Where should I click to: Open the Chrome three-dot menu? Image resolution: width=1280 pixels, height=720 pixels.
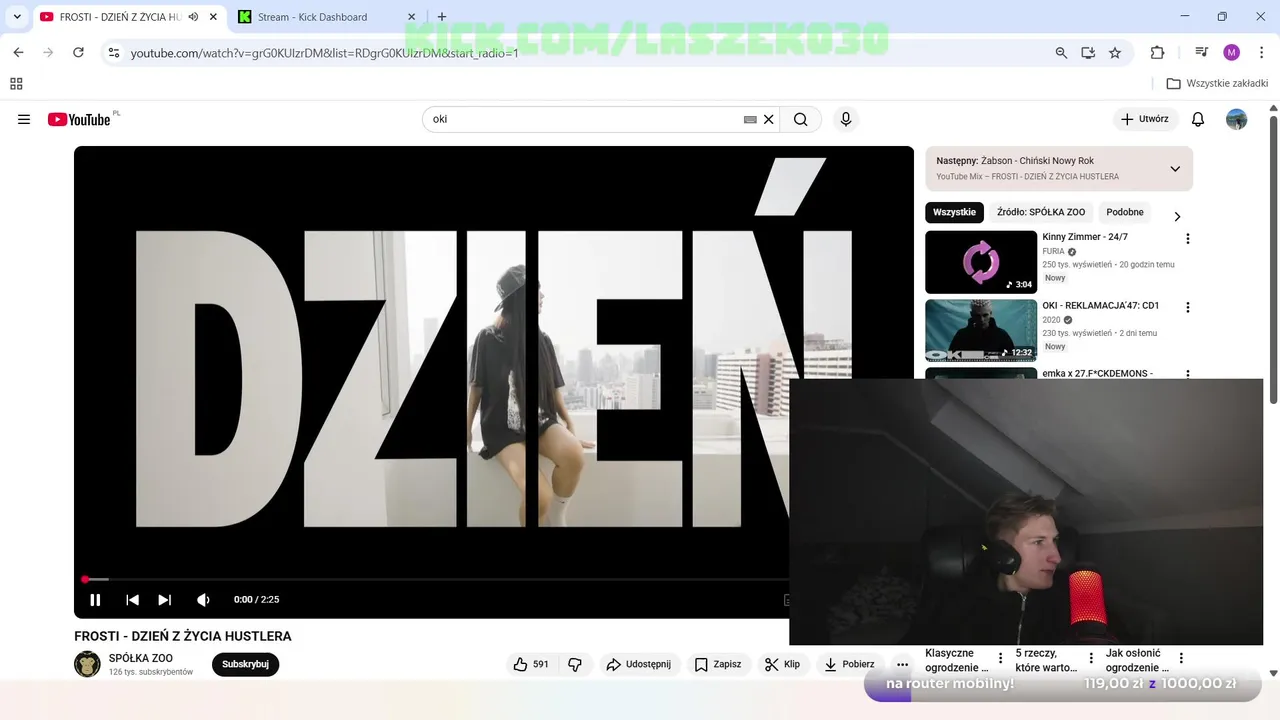(x=1261, y=53)
